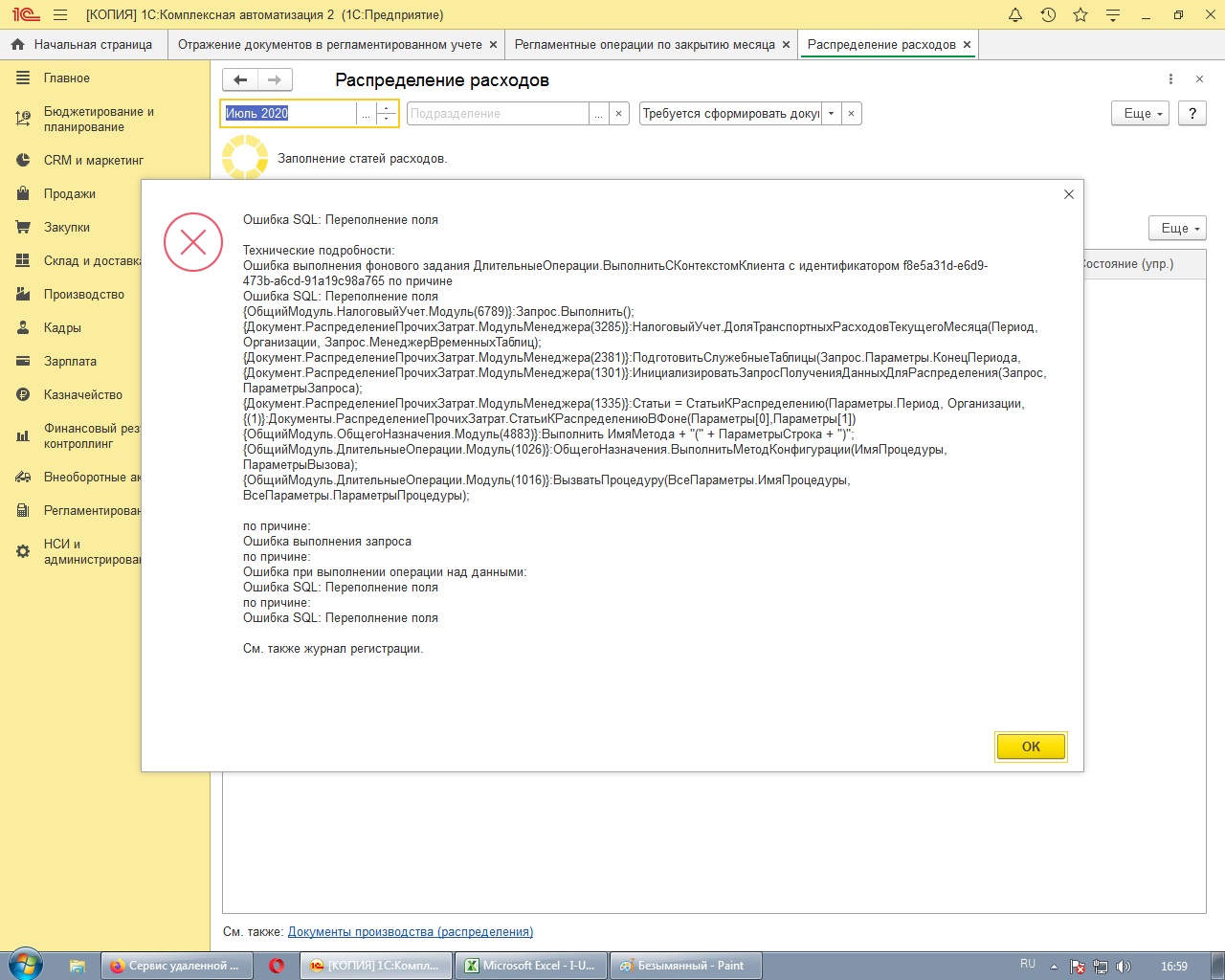The width and height of the screenshot is (1225, 980).
Task: Click the back navigation arrow
Action: (x=240, y=80)
